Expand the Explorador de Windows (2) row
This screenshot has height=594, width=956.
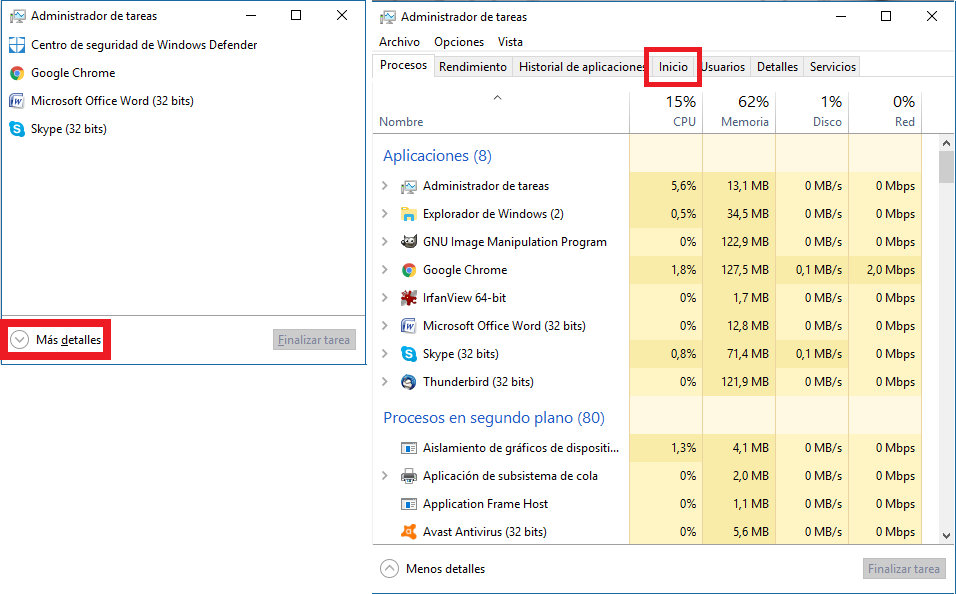pos(385,213)
